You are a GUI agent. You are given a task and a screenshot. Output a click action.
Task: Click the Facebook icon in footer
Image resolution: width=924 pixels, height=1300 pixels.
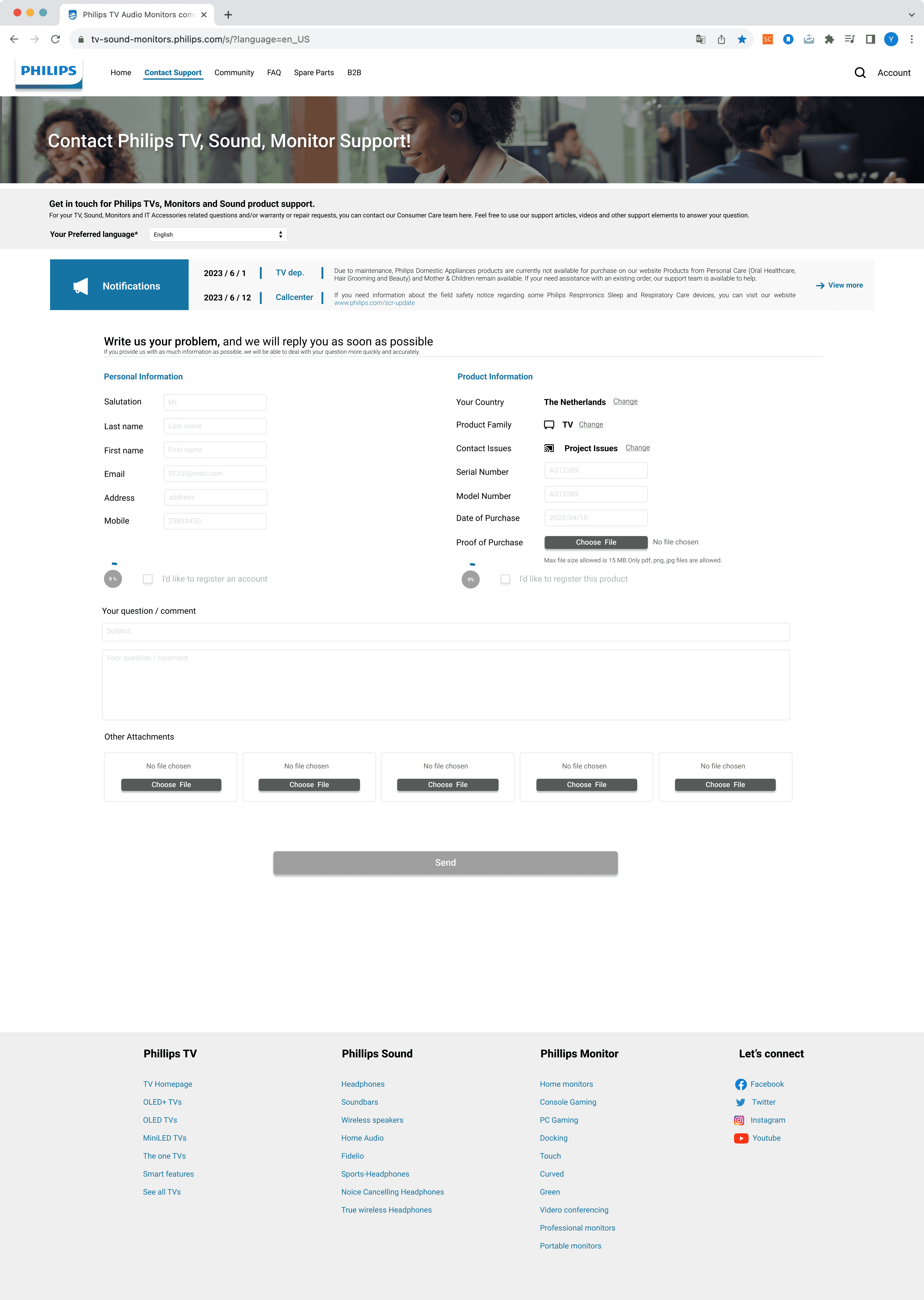740,1084
